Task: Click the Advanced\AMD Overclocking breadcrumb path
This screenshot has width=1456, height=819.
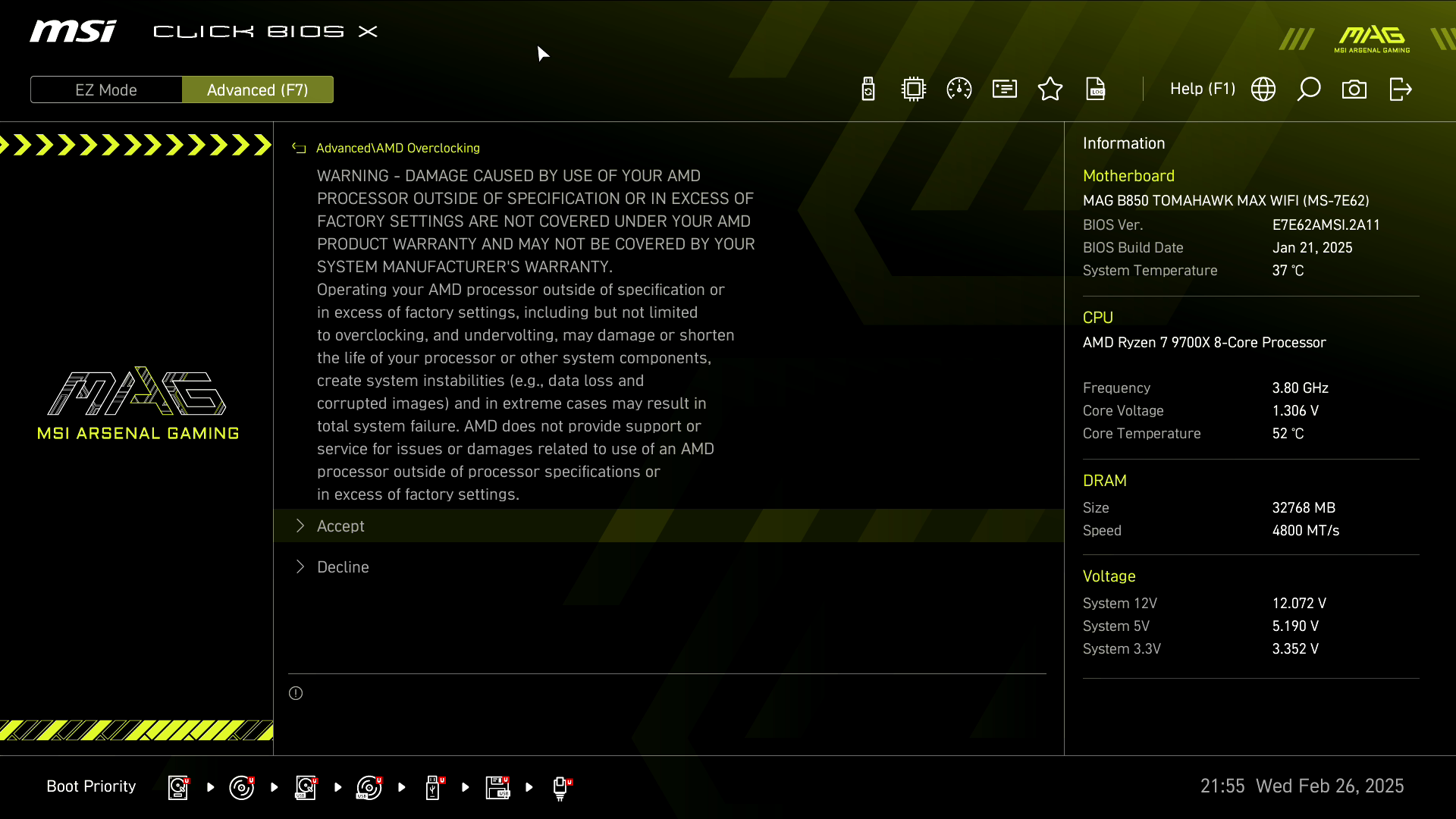Action: click(x=397, y=149)
